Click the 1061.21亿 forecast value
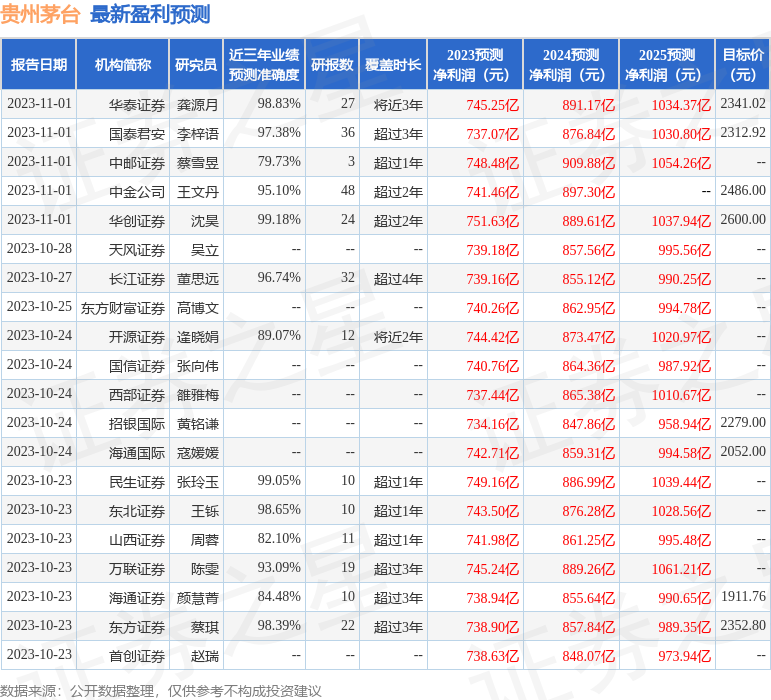771x700 pixels. click(x=681, y=569)
